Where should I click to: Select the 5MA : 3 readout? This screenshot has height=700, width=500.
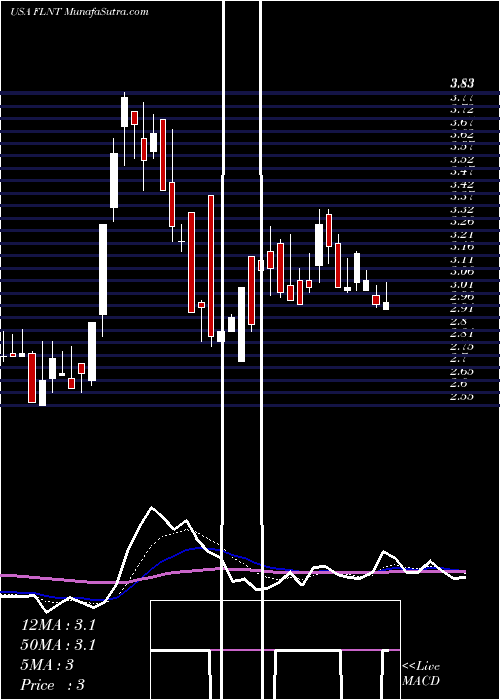pos(47,665)
